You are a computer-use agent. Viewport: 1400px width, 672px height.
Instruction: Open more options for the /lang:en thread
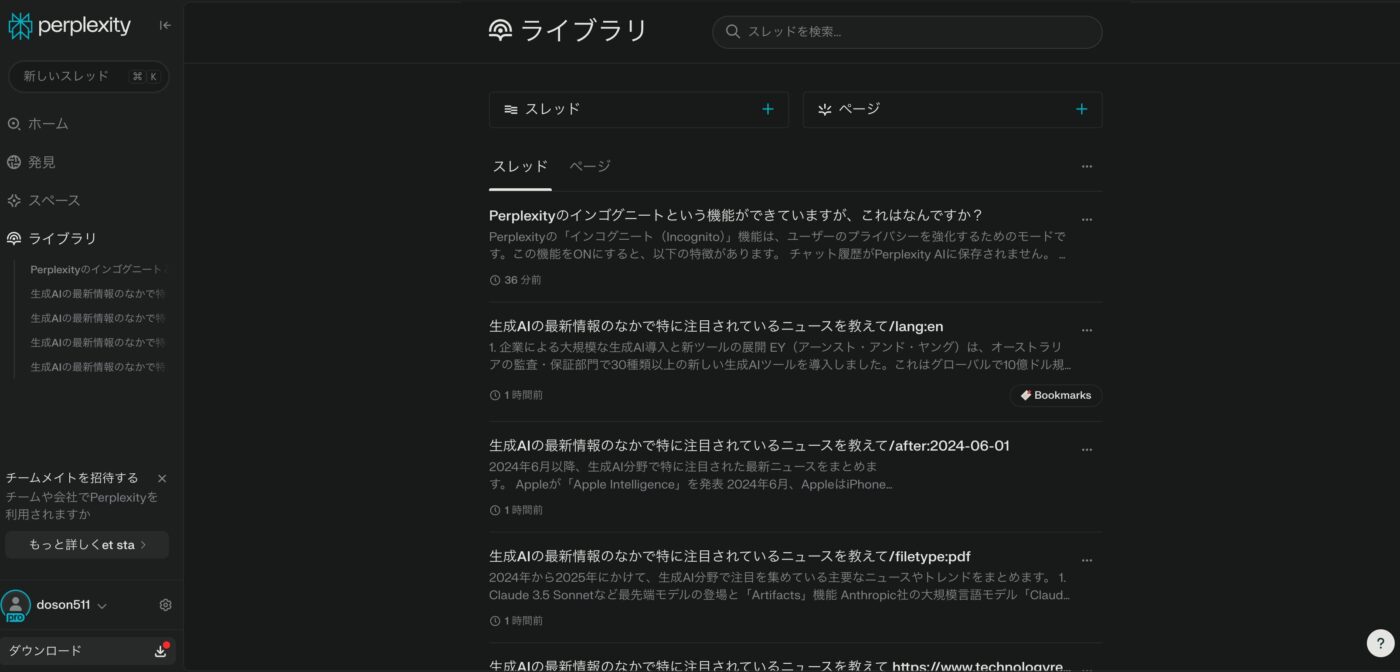1087,331
